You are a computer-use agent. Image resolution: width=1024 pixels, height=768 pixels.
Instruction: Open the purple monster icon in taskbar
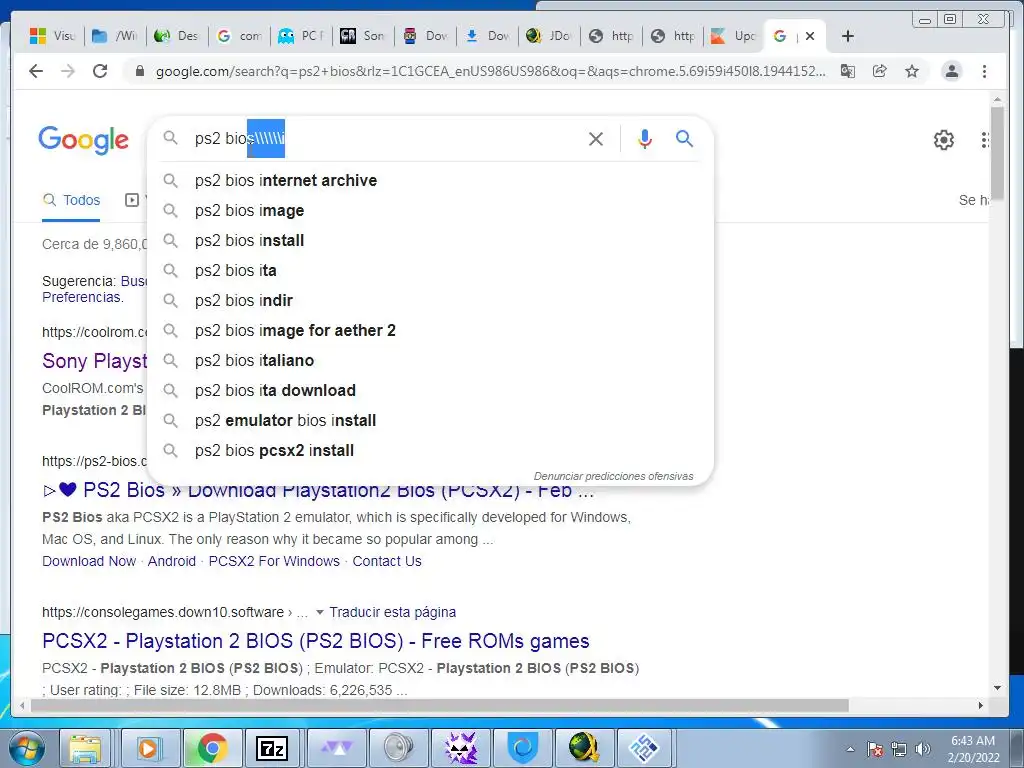[x=460, y=748]
